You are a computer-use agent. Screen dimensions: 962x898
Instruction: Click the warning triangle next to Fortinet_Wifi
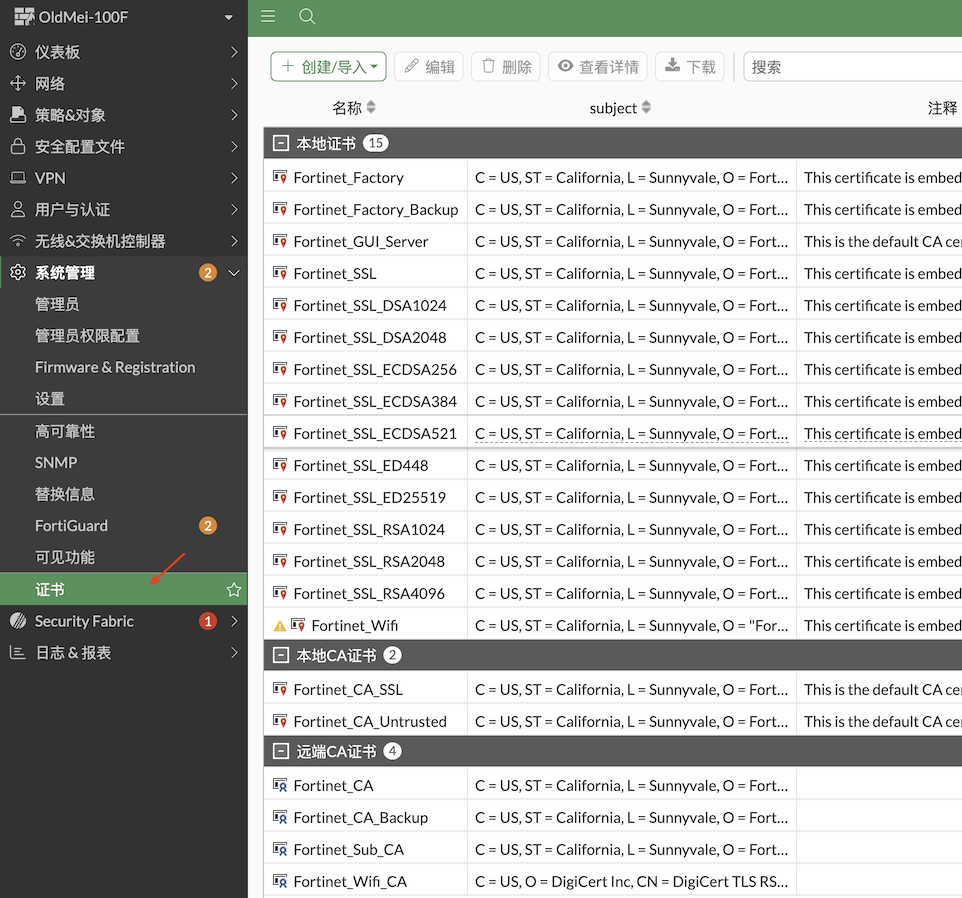[280, 626]
